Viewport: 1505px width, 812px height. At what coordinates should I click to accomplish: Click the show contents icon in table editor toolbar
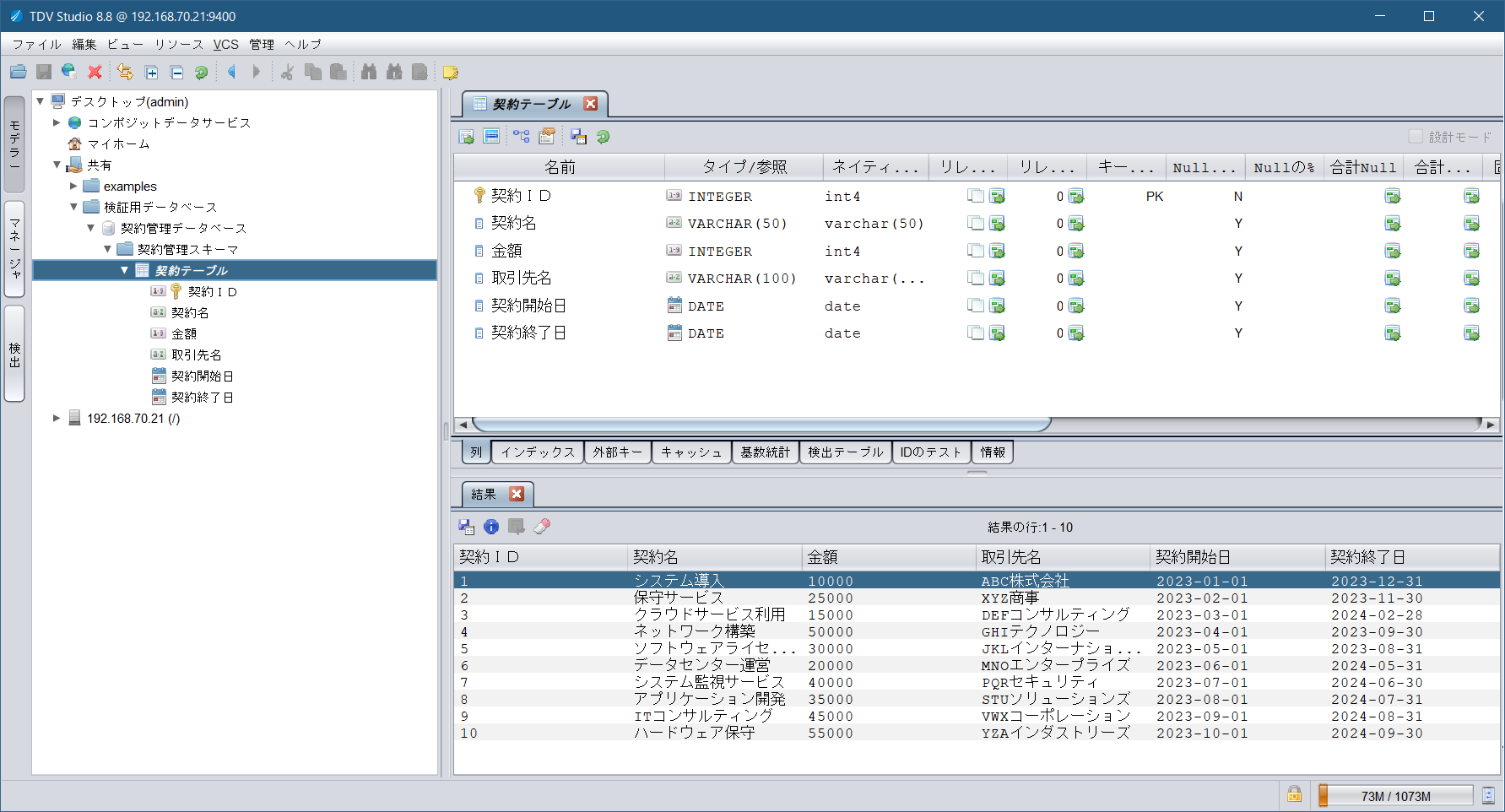pyautogui.click(x=467, y=137)
